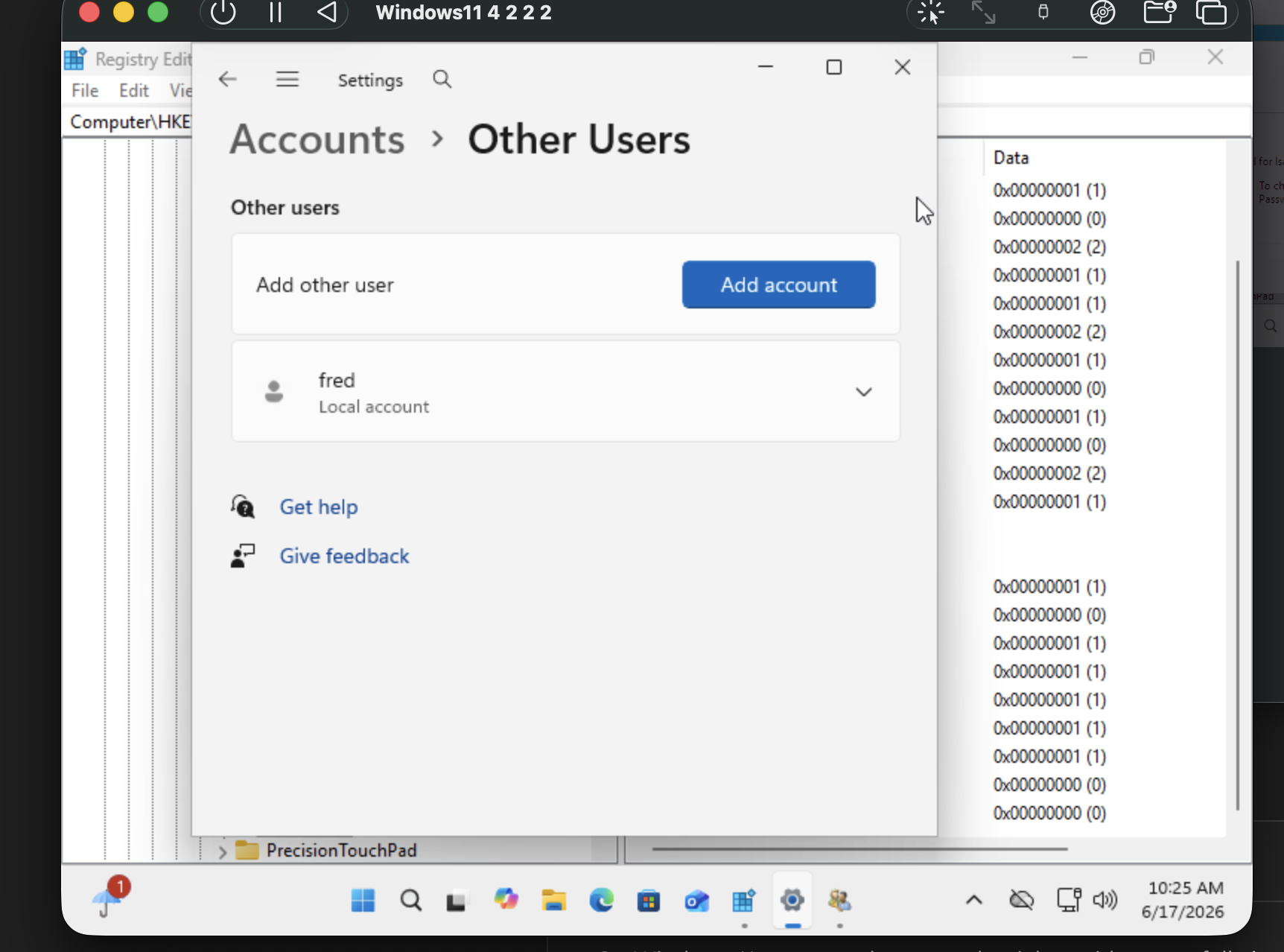Click the VM back triangle icon
Image resolution: width=1284 pixels, height=952 pixels.
tap(327, 12)
